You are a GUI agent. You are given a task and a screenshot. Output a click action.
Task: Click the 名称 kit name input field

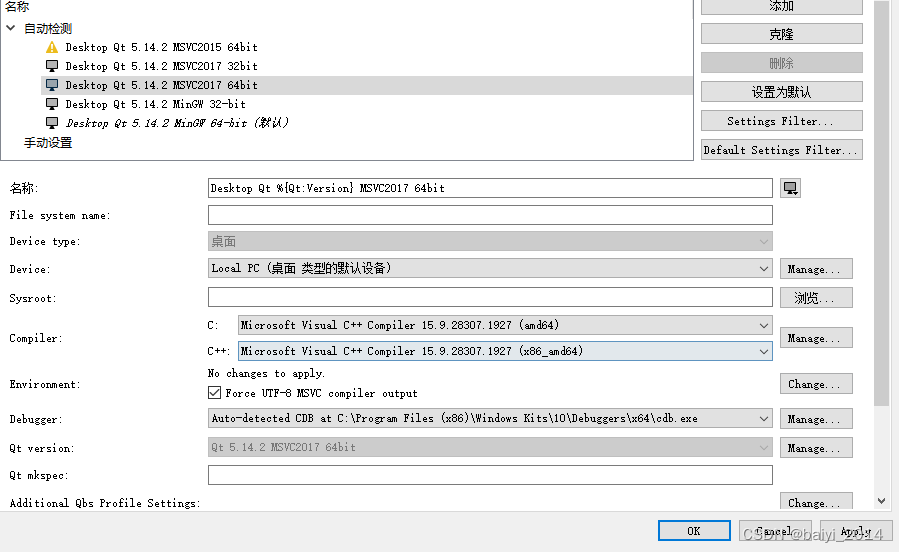tap(490, 188)
